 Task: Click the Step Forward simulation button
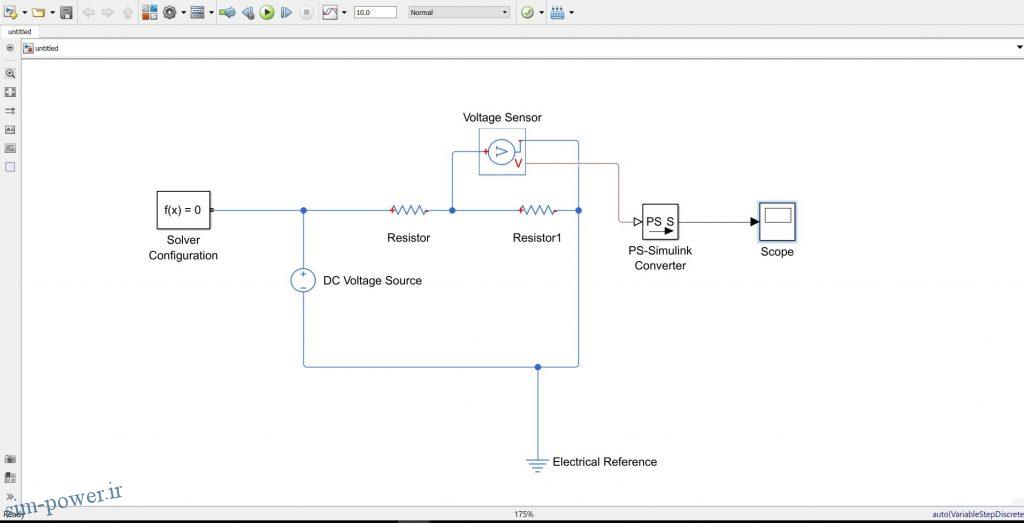[286, 13]
